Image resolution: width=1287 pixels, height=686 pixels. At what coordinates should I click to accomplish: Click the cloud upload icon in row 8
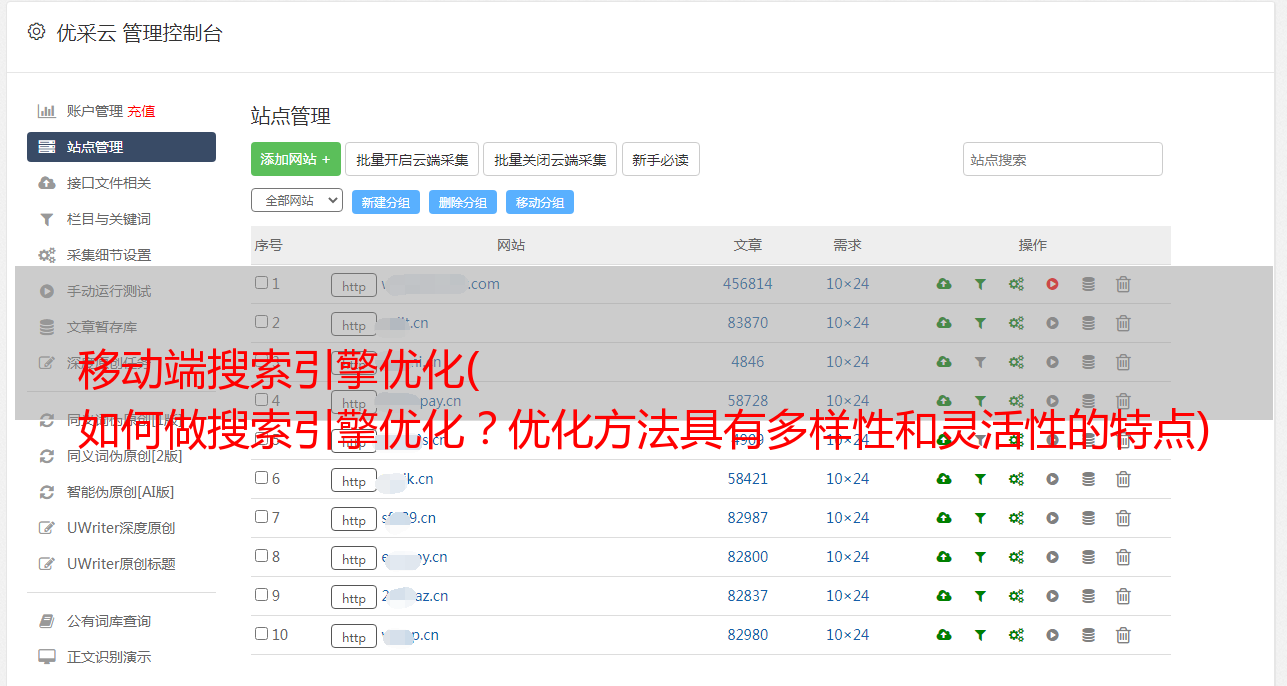click(944, 557)
